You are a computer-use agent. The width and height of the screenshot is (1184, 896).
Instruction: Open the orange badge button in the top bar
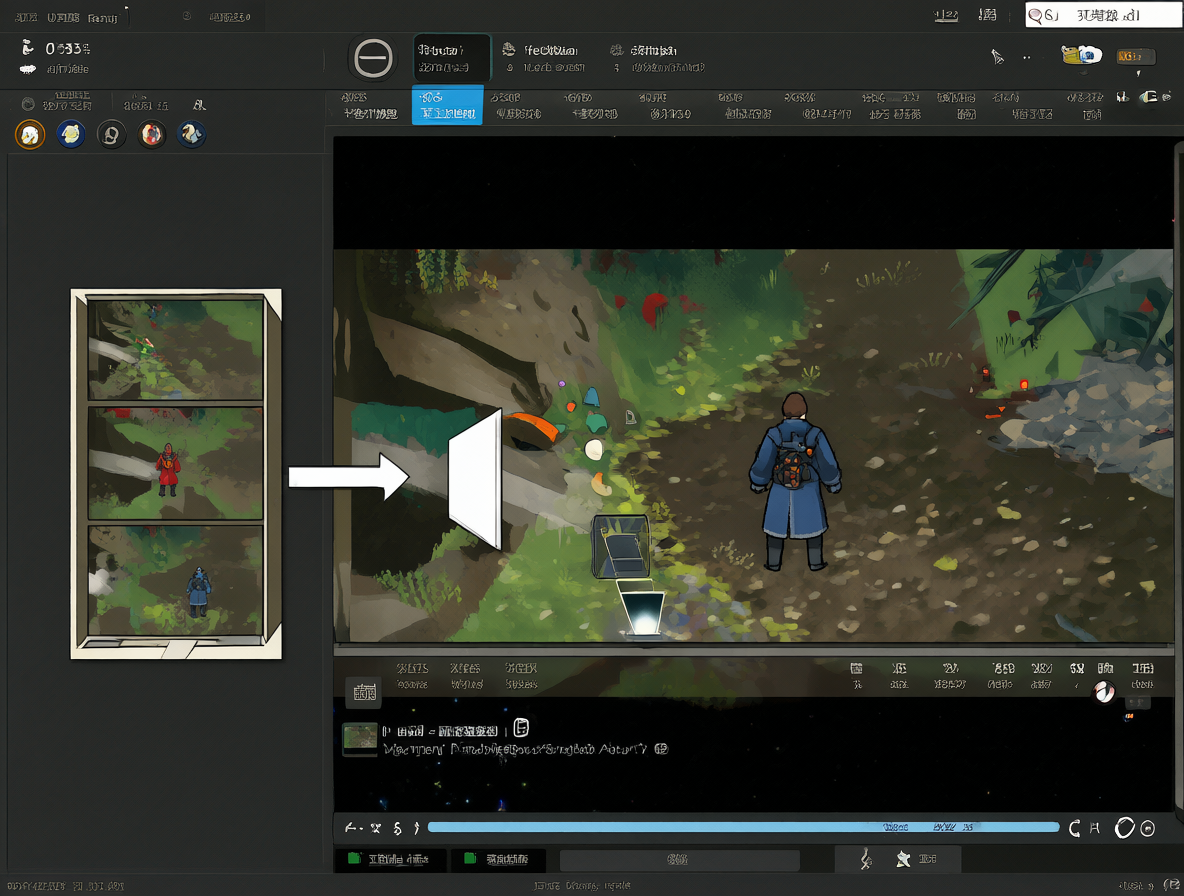1135,57
